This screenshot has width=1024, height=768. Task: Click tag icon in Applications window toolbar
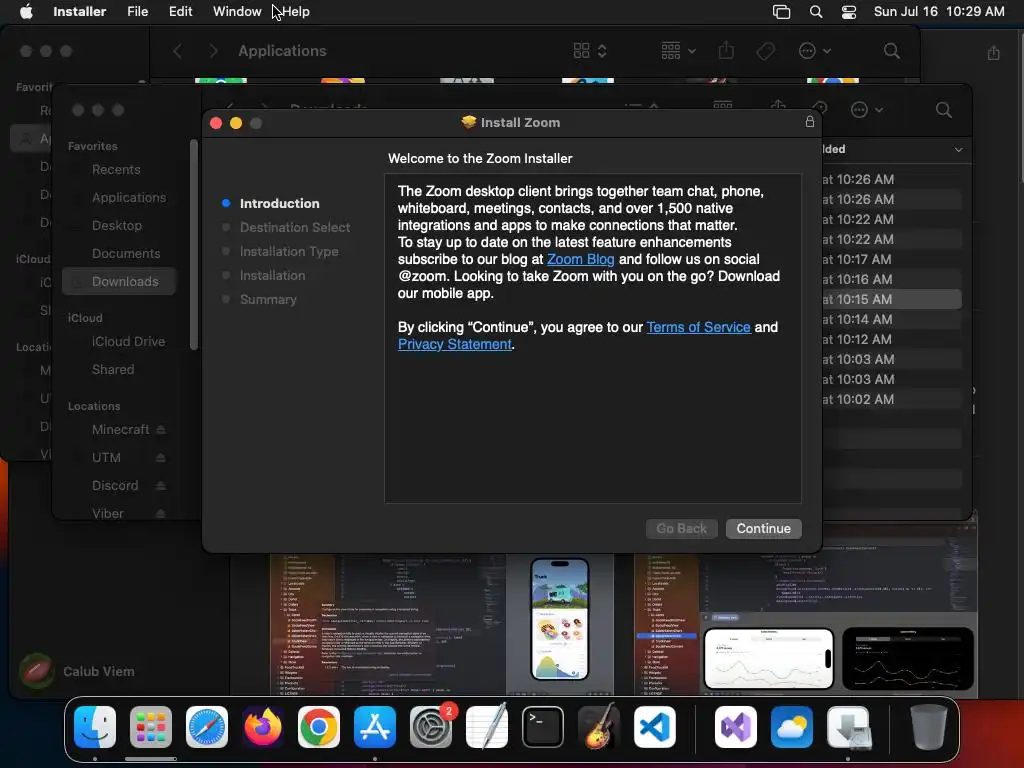(765, 51)
